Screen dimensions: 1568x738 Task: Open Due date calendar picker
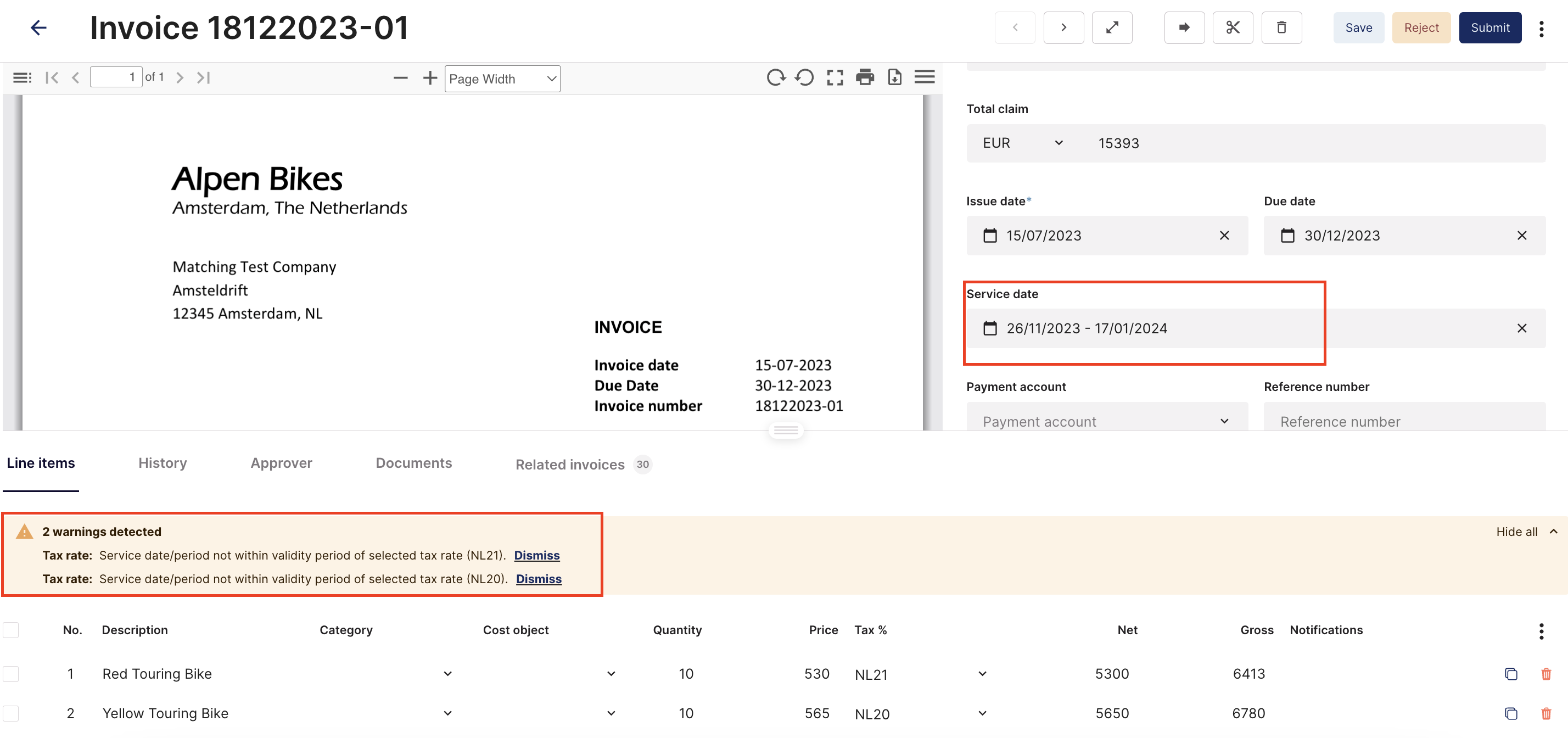point(1287,235)
